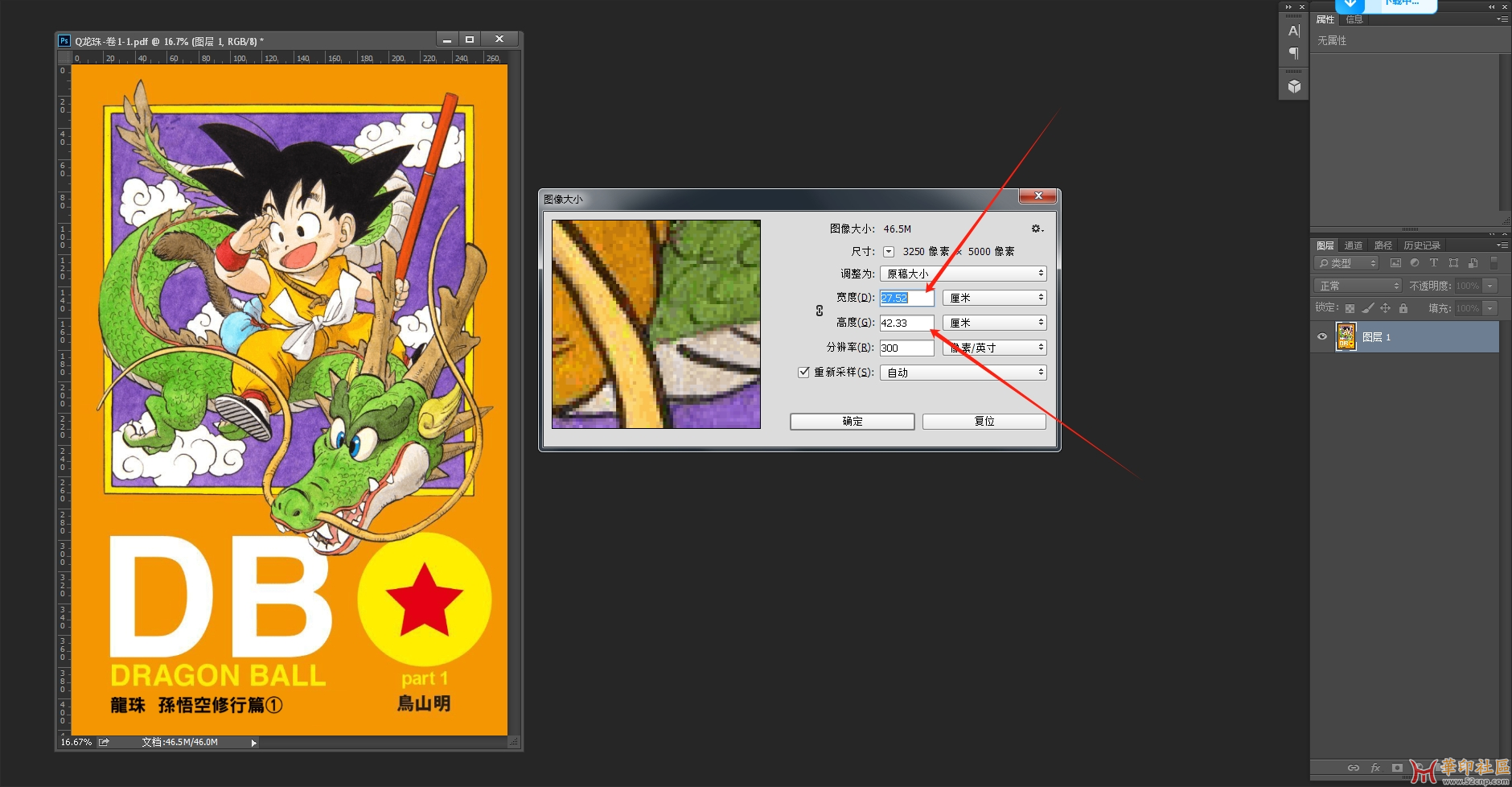
Task: Toggle lock image pixels brush icon
Action: point(1367,308)
